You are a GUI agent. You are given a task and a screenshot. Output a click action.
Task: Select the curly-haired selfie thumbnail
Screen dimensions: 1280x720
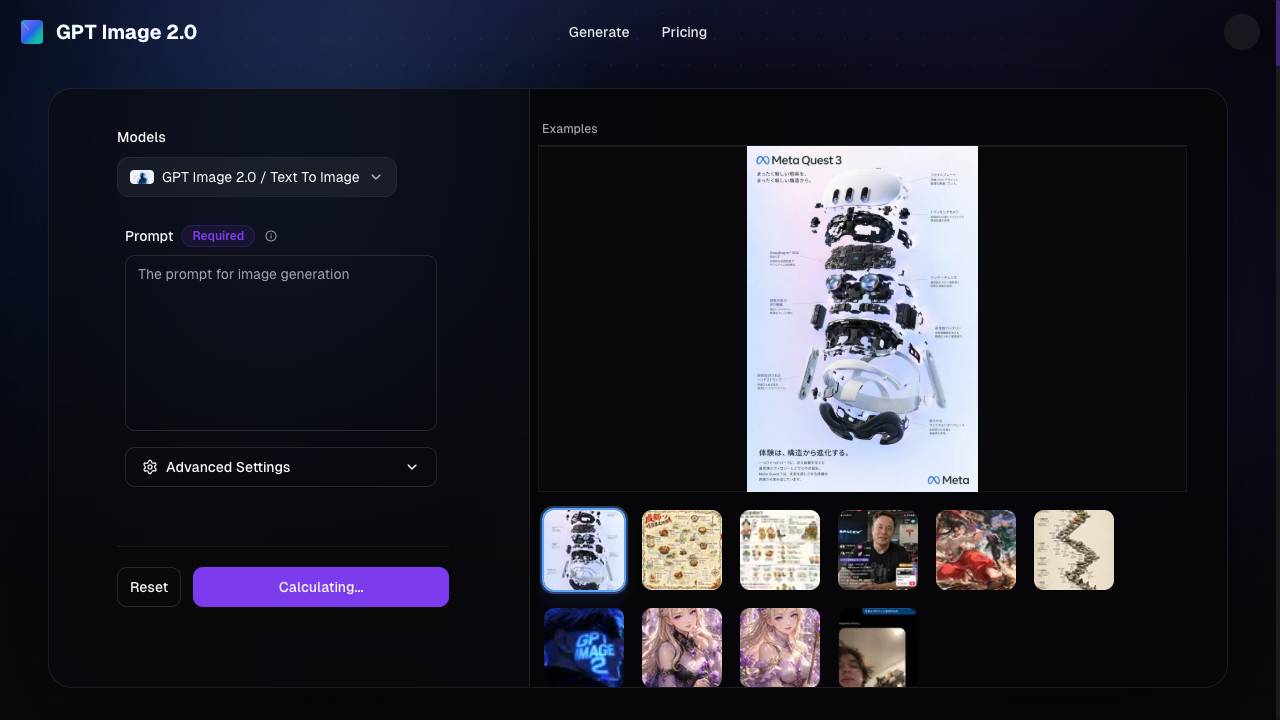pos(878,647)
